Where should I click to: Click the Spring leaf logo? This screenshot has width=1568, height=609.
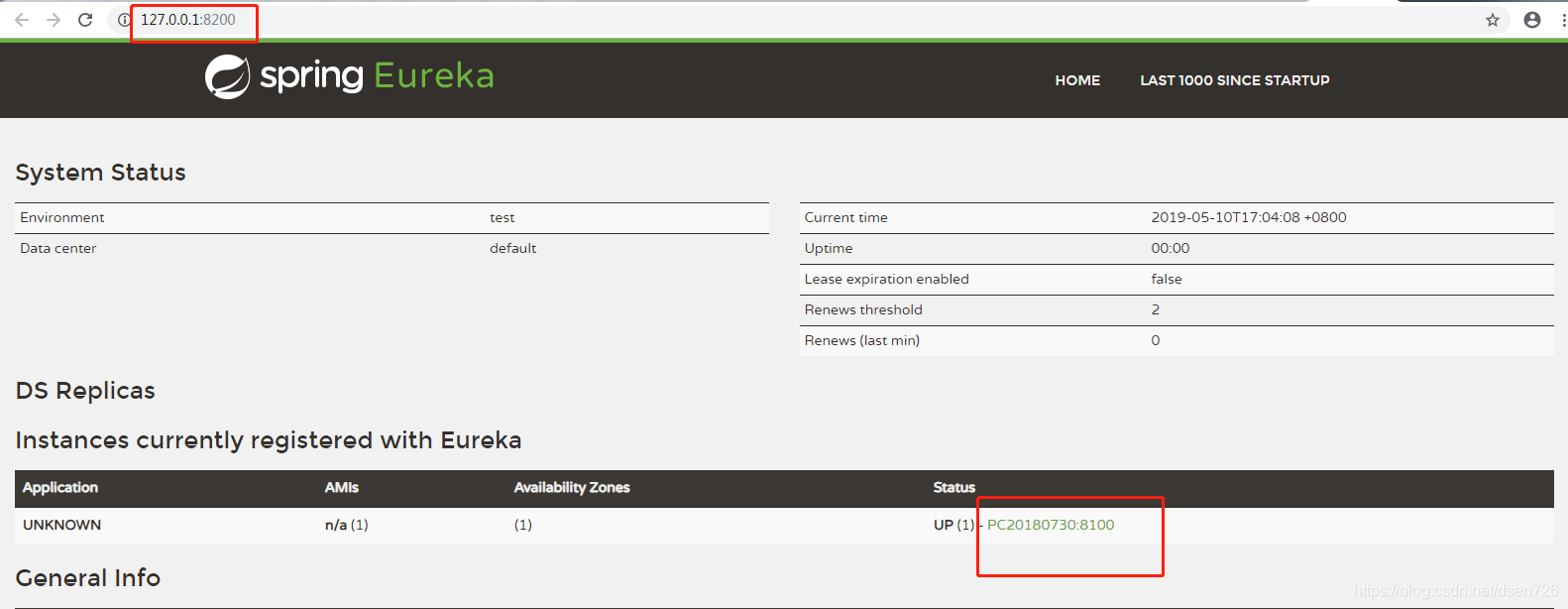click(x=227, y=76)
